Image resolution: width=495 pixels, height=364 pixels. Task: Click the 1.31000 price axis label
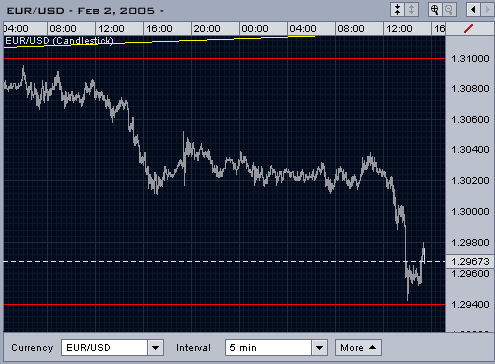(470, 59)
